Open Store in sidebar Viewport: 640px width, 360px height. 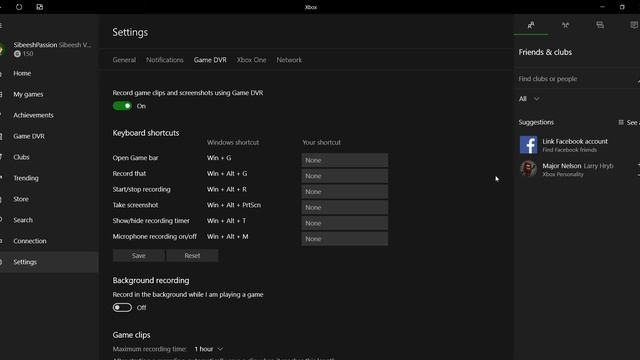(49, 199)
